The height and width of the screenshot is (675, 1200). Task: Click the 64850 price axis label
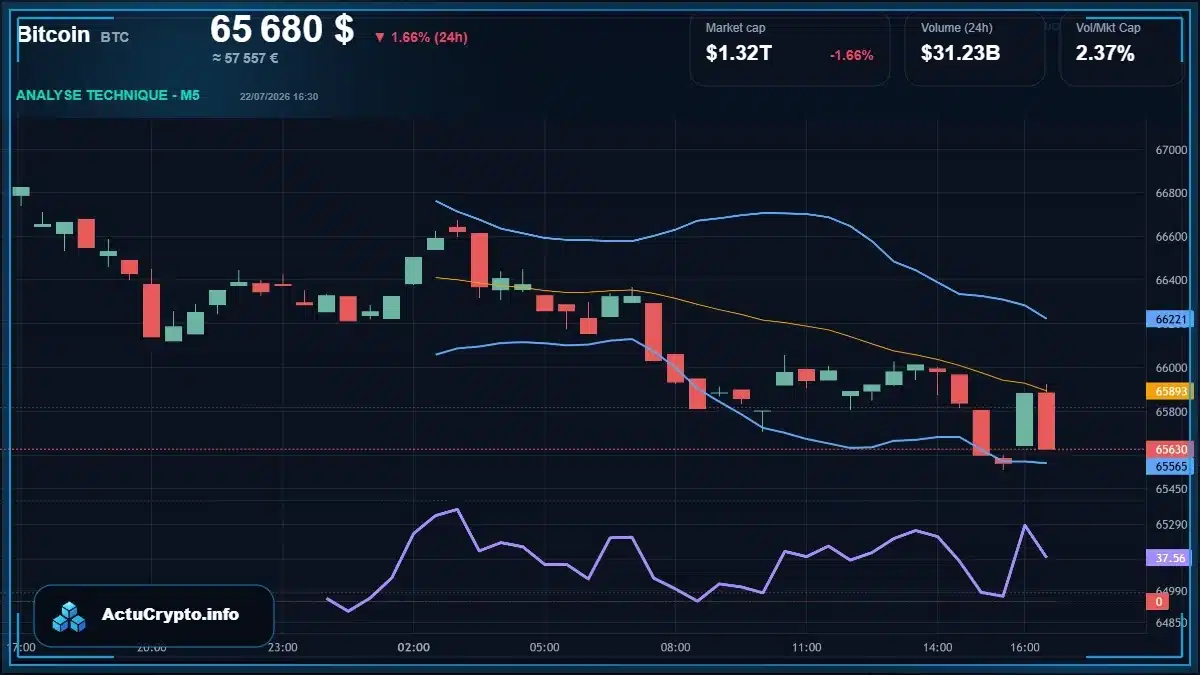(1170, 622)
